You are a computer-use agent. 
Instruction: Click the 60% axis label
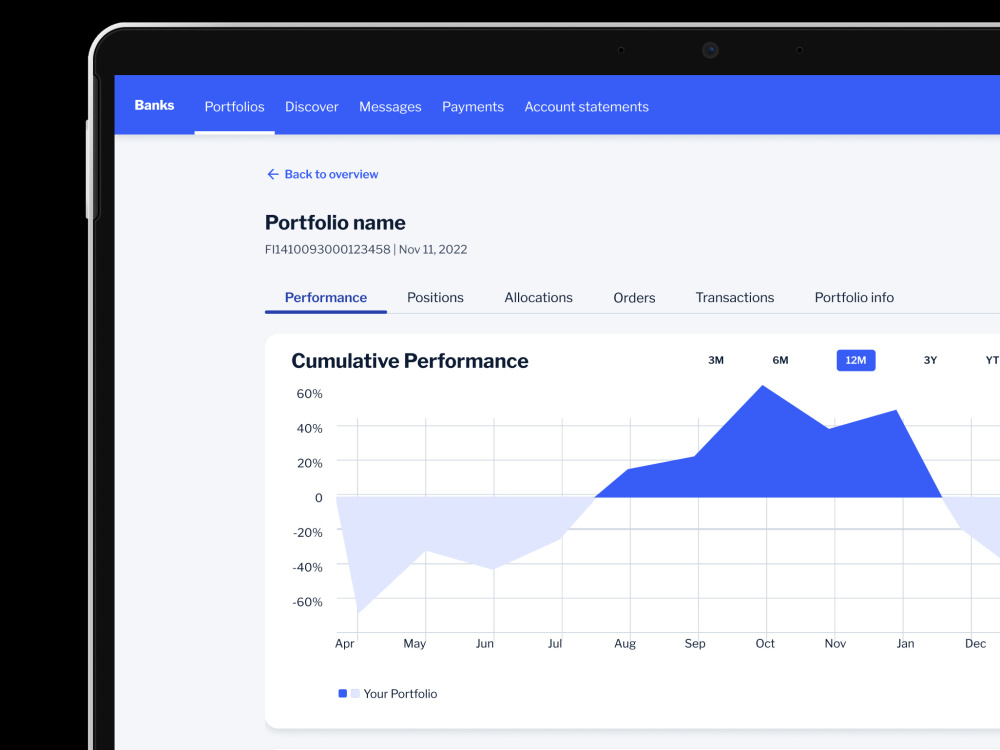pyautogui.click(x=309, y=393)
